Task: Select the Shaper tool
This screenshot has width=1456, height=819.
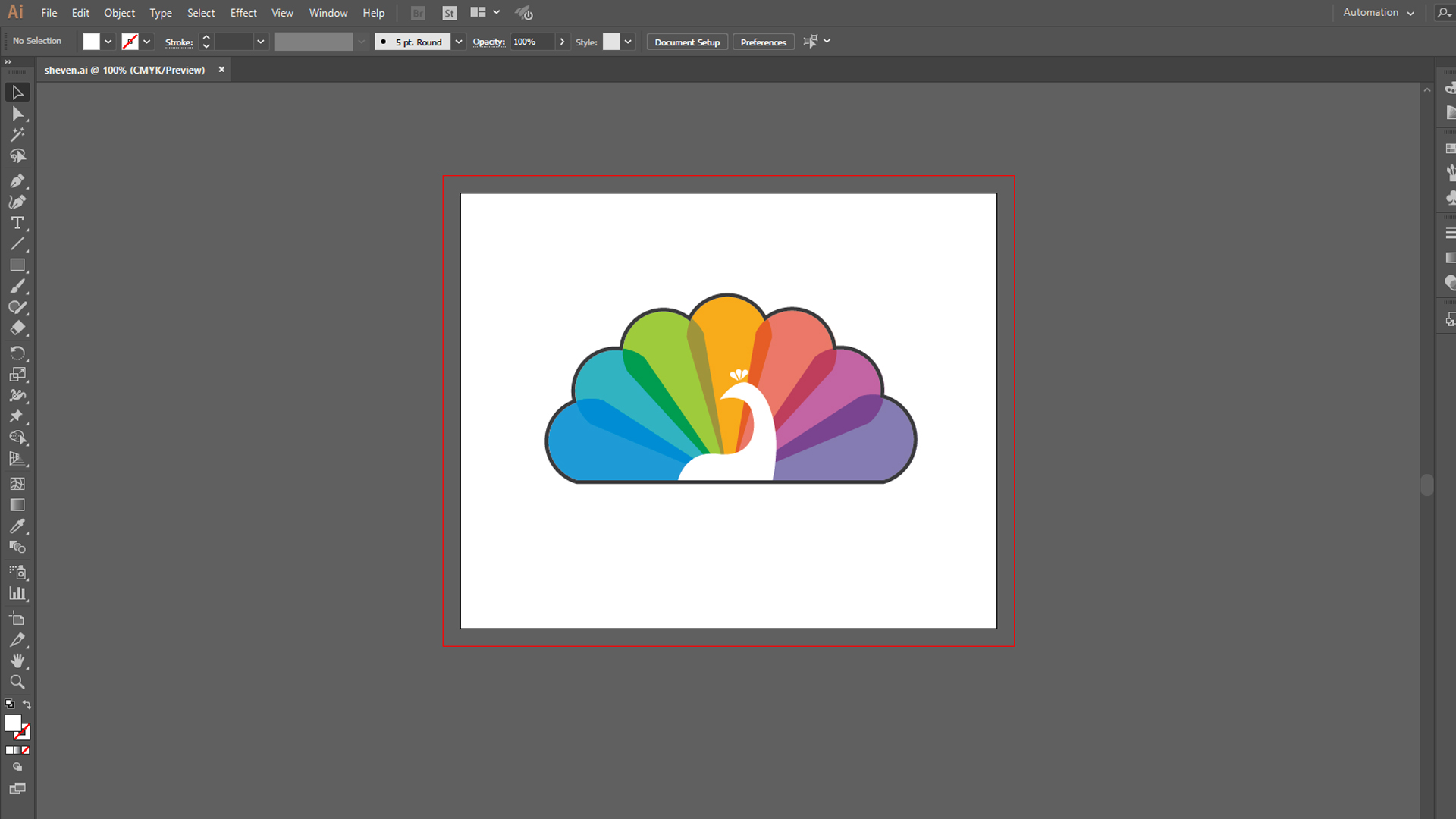Action: pyautogui.click(x=17, y=307)
